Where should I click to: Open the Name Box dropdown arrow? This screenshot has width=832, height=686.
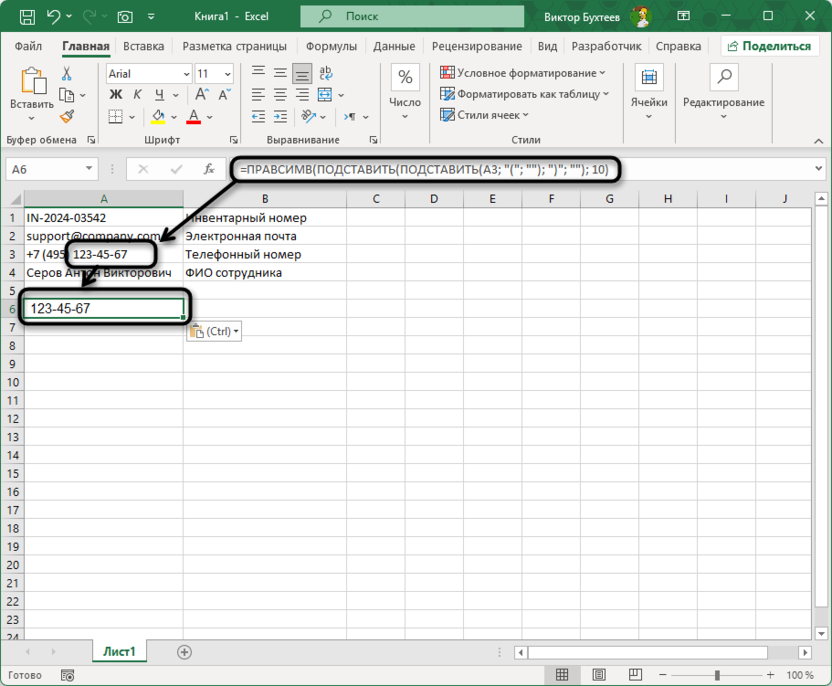[x=89, y=170]
